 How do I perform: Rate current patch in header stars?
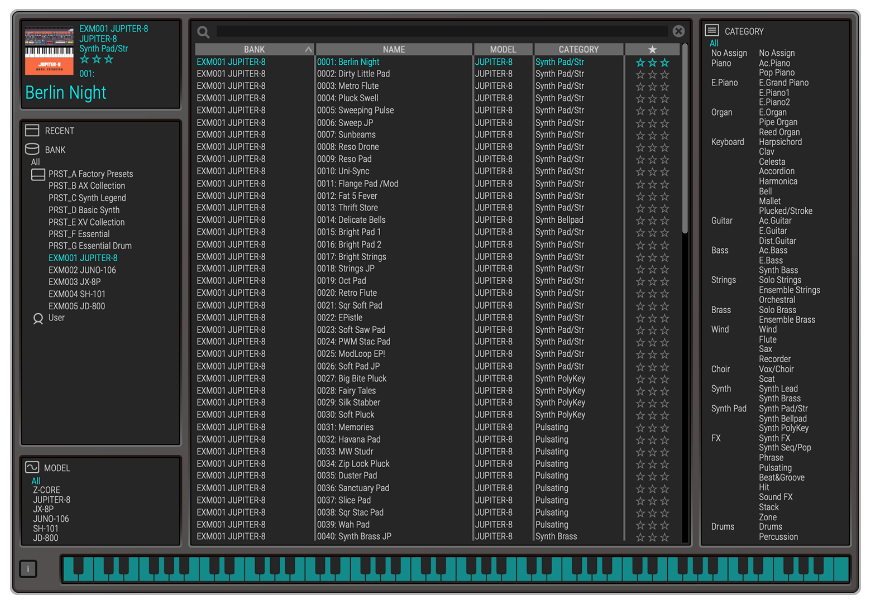click(96, 59)
